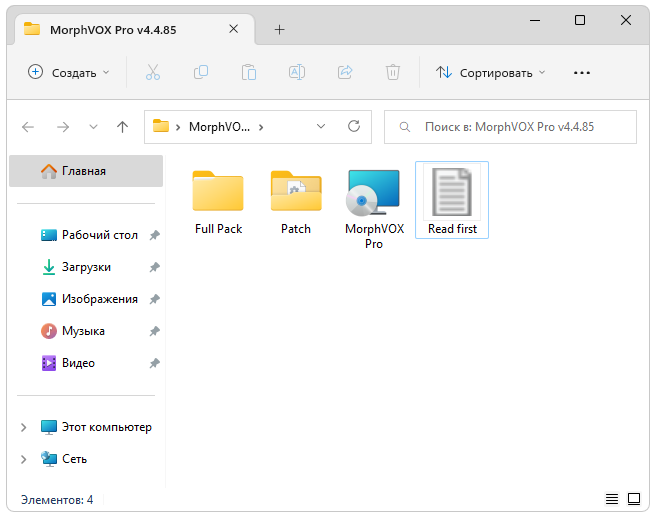Click the search box Поиск в: MorphVOX Pro
Image resolution: width=656 pixels, height=517 pixels.
pyautogui.click(x=510, y=127)
